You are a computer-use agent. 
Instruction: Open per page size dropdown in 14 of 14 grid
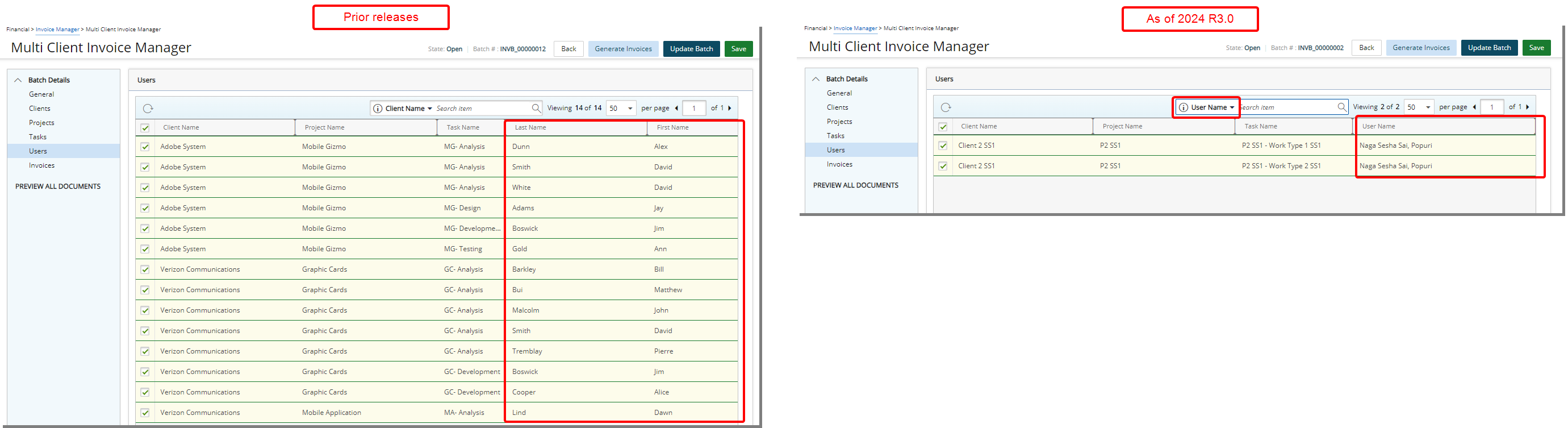pyautogui.click(x=621, y=109)
